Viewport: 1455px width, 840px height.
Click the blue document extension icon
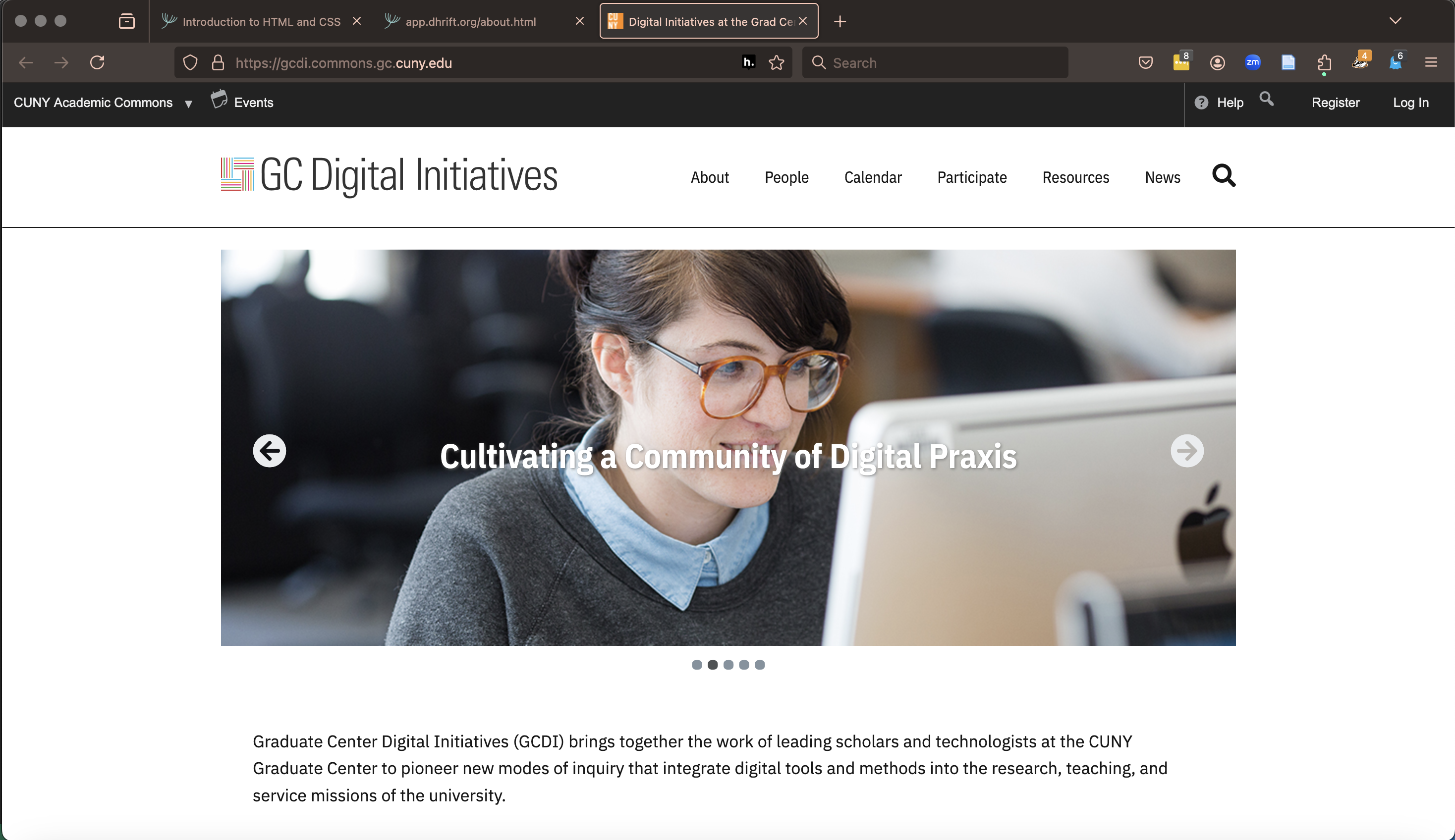click(x=1288, y=63)
